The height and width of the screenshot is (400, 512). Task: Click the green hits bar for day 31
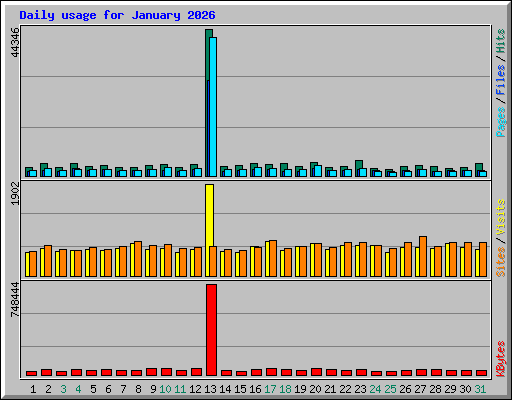479,167
